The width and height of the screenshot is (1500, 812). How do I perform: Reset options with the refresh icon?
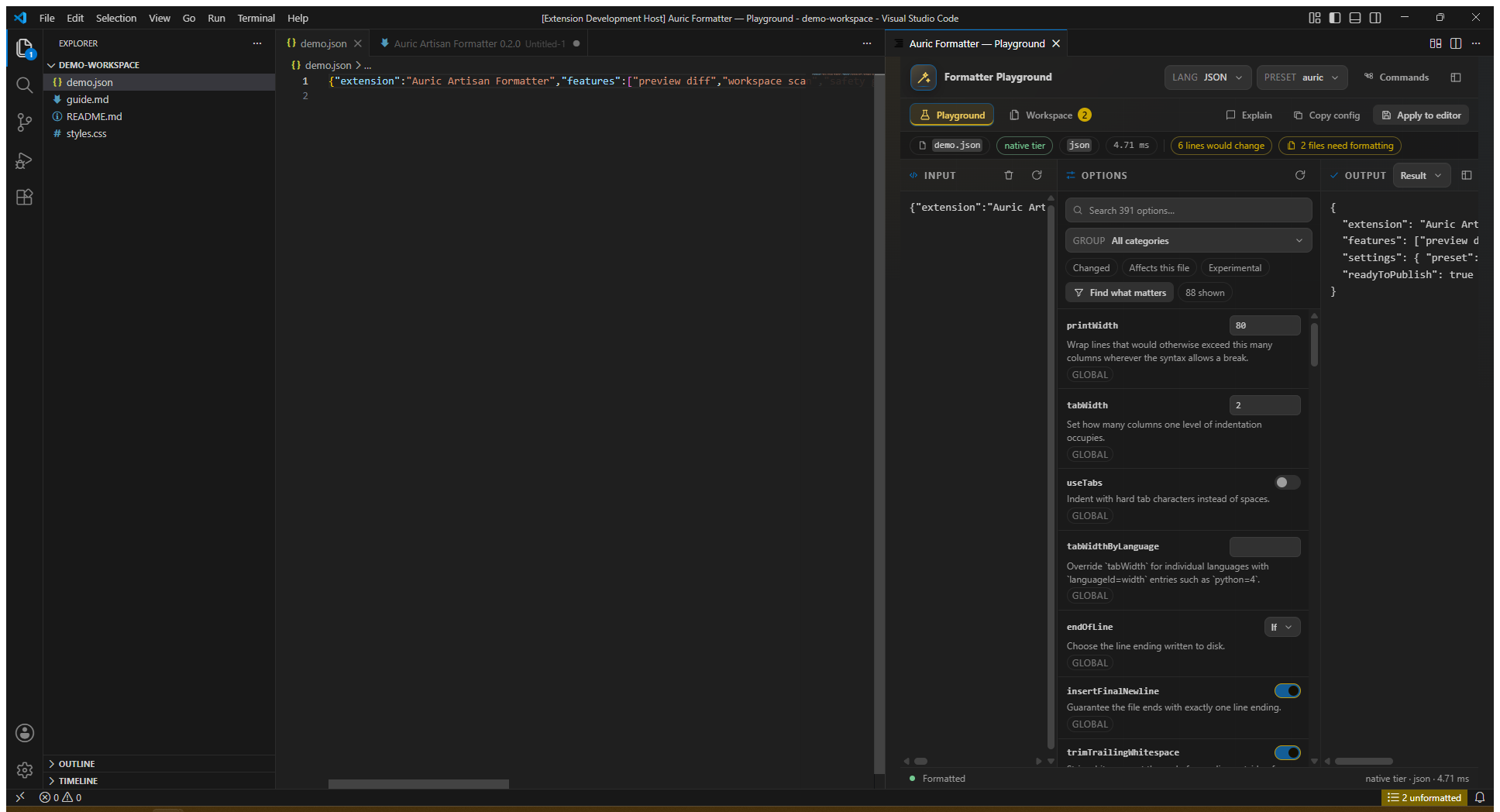(1300, 175)
